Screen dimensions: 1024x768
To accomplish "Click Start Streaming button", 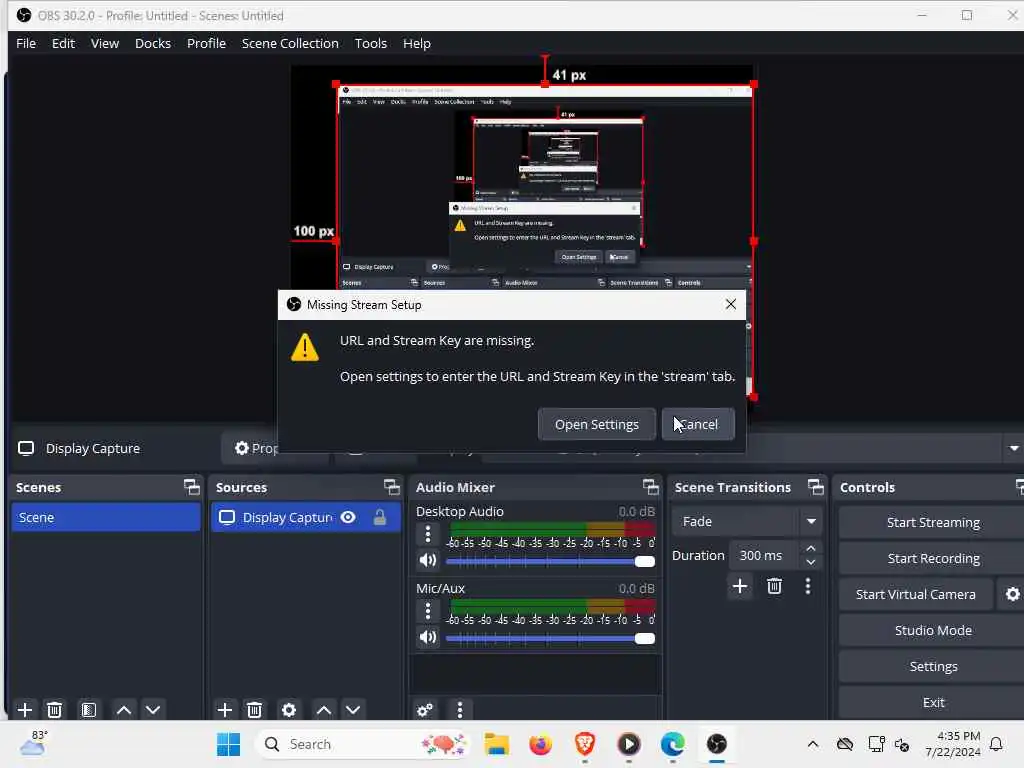I will tap(933, 522).
